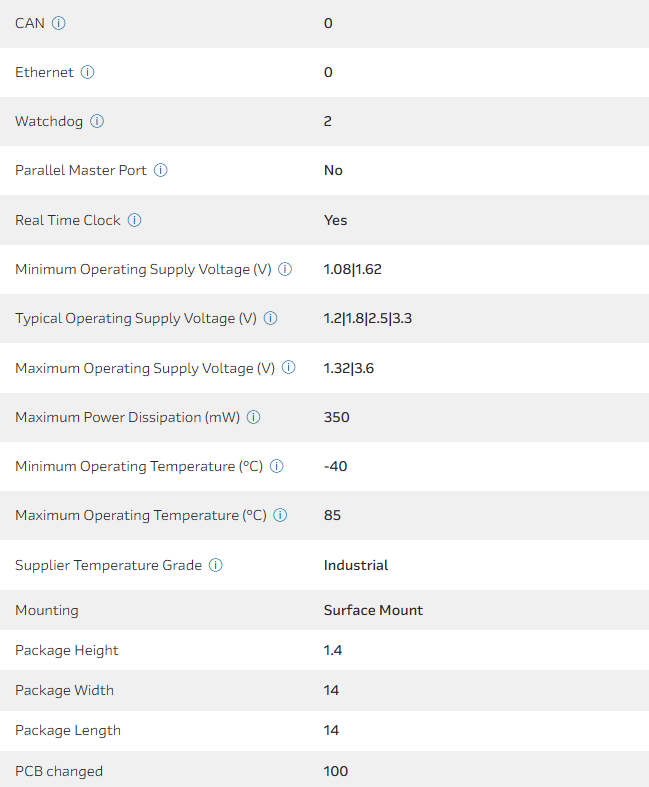Click the Watchdog info icon
Viewport: 649px width, 787px height.
click(97, 121)
